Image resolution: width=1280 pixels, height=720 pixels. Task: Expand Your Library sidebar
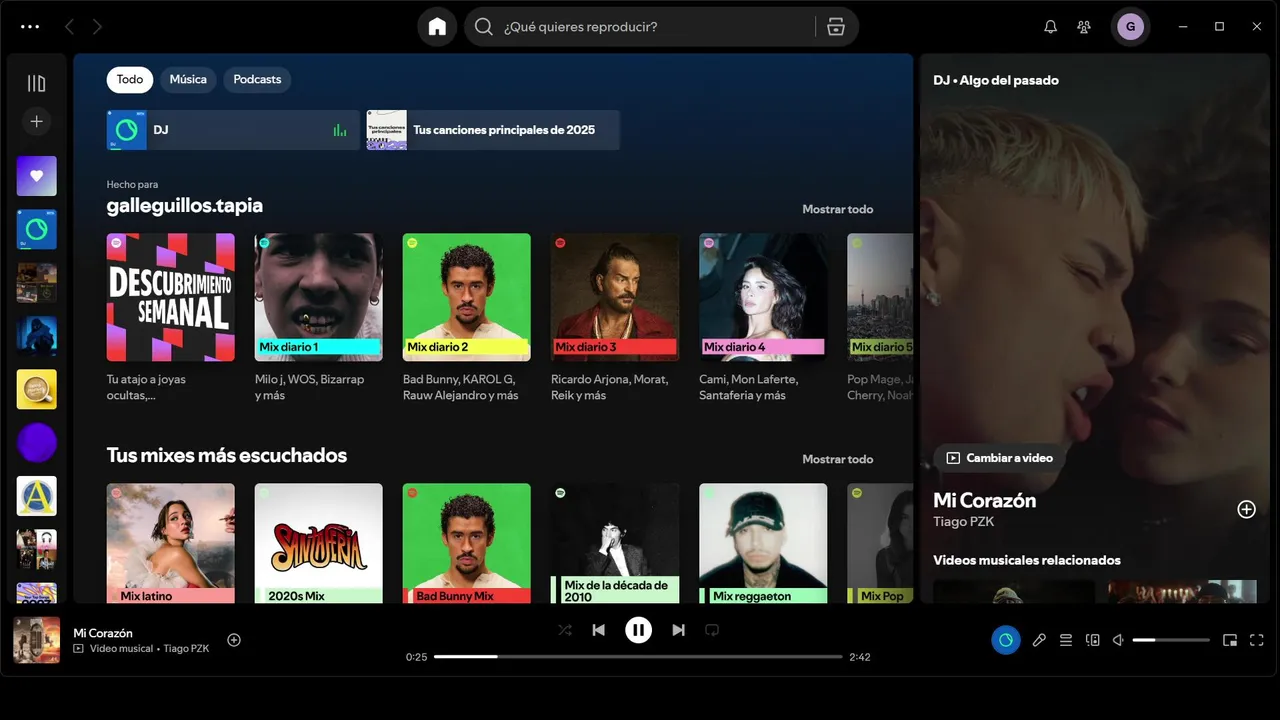(37, 83)
